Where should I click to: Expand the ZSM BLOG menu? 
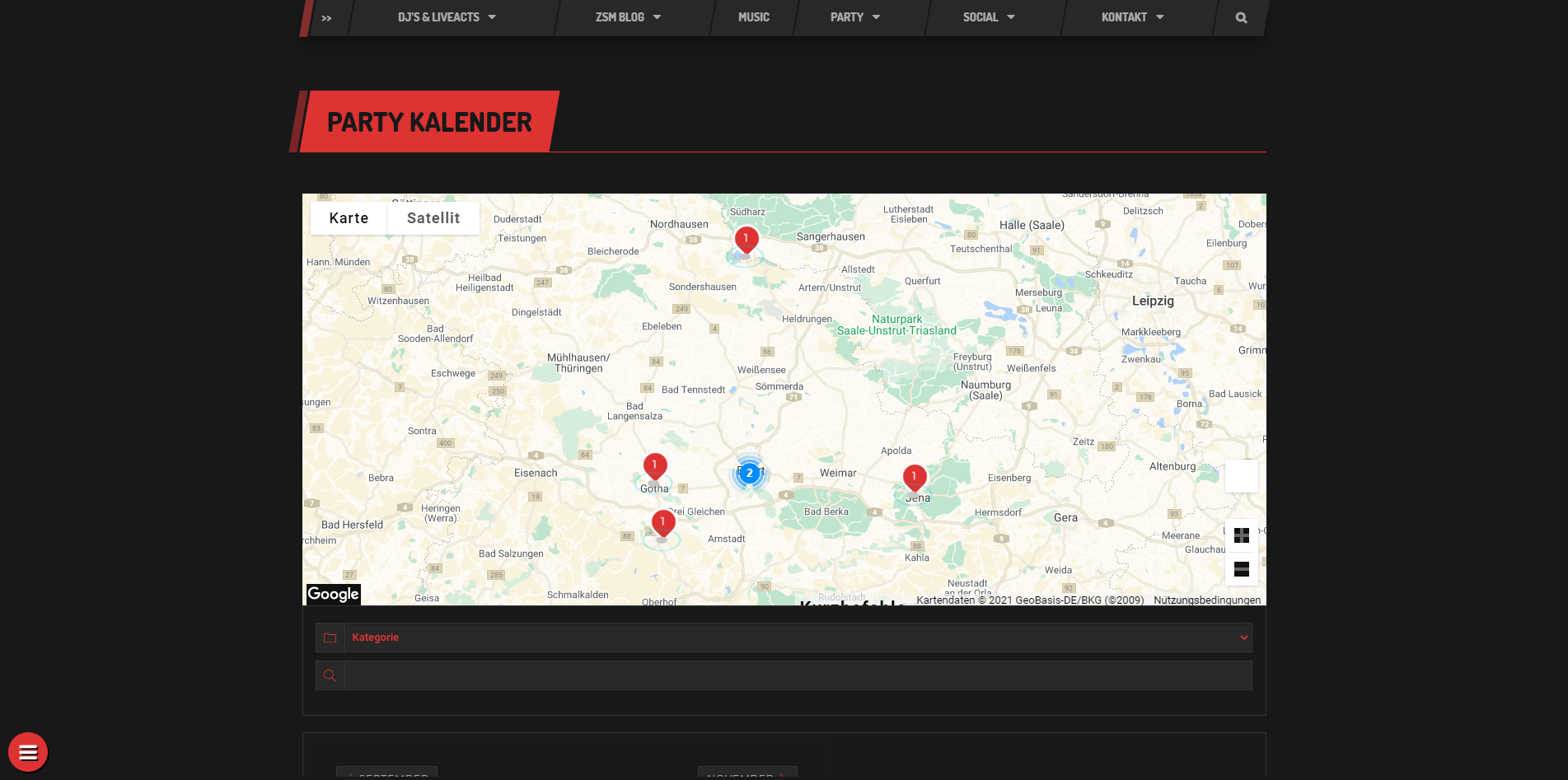628,17
